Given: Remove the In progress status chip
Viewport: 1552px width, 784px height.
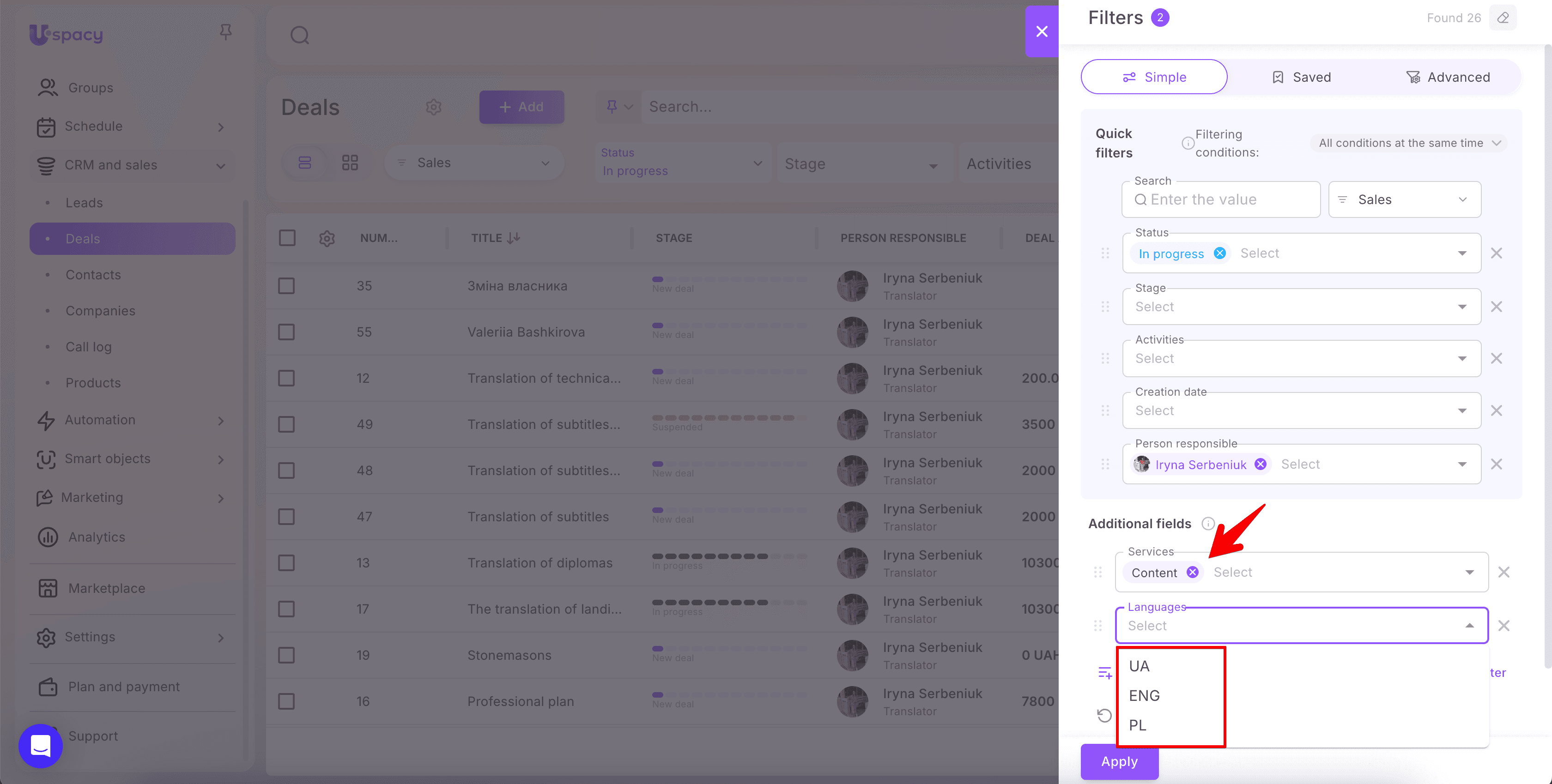Looking at the screenshot, I should coord(1219,253).
